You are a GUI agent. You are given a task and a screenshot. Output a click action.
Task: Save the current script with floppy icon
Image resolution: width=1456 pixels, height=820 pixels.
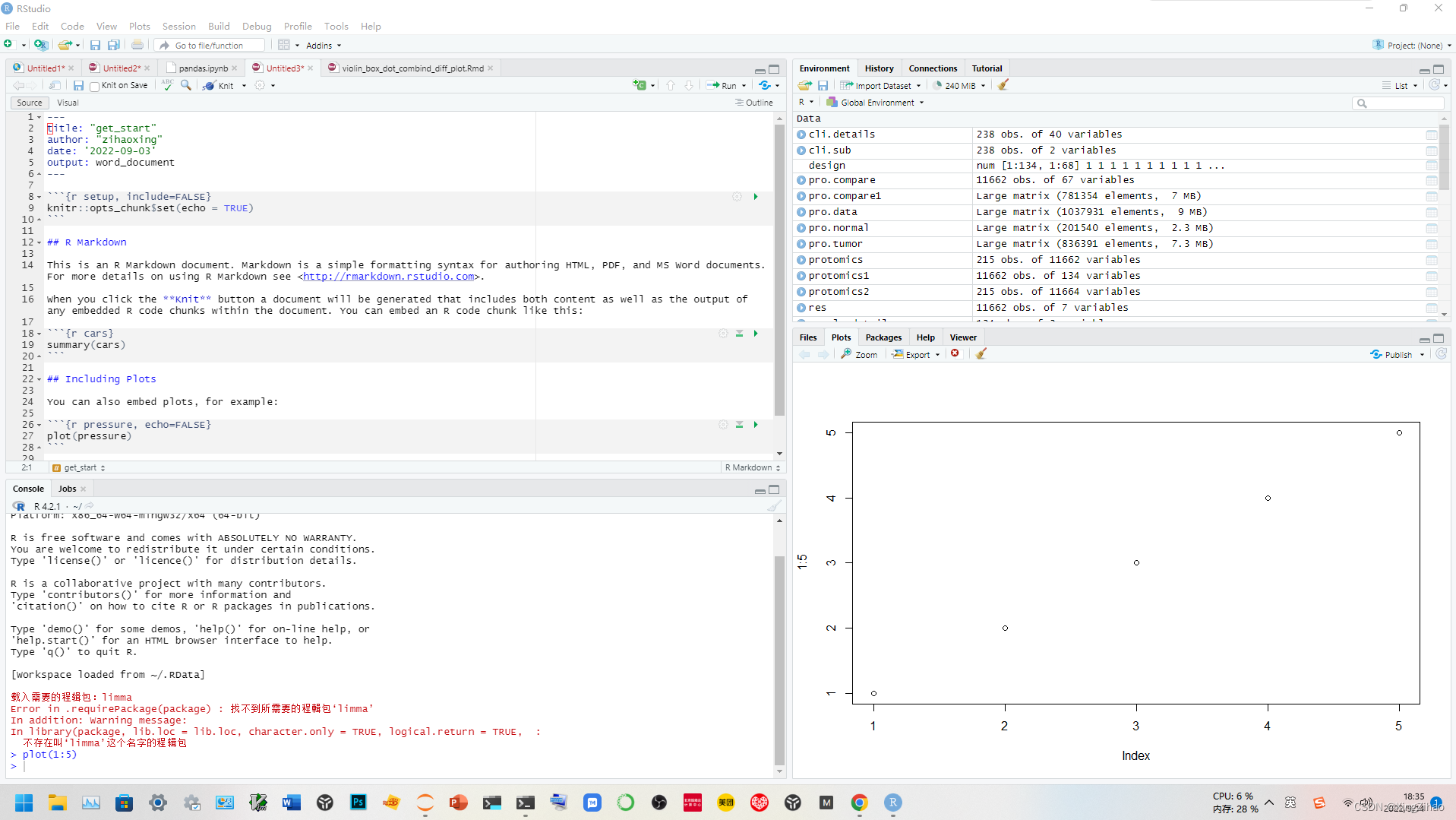(78, 85)
